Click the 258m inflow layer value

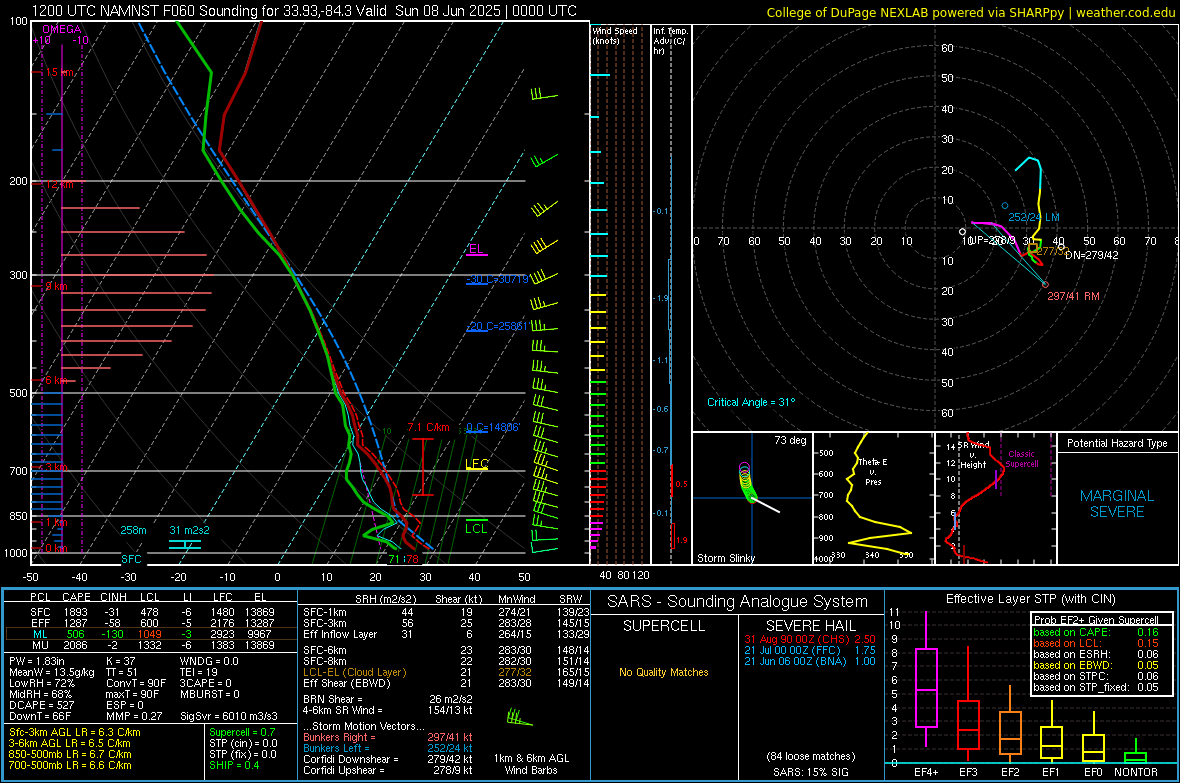coord(133,530)
